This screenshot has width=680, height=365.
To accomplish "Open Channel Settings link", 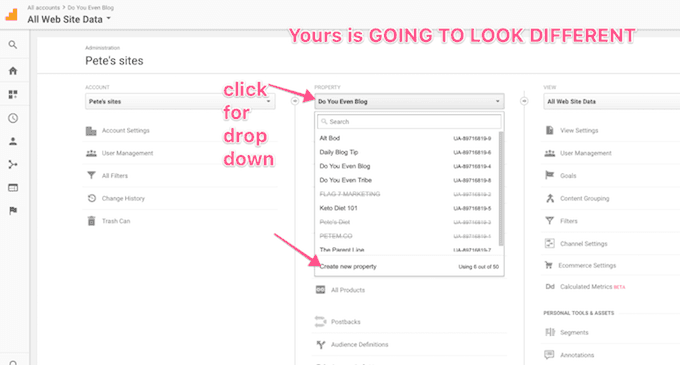I will (584, 244).
